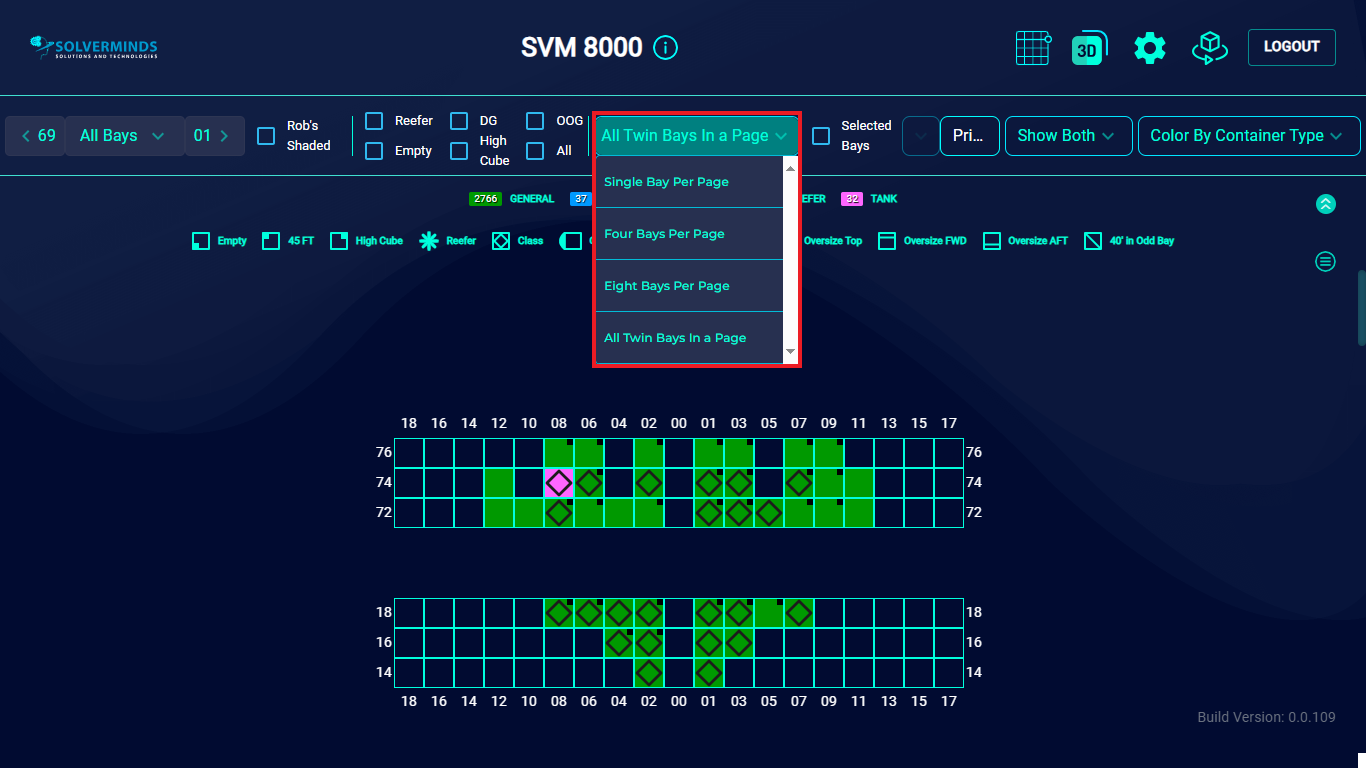Select Four Bays Per Page option
This screenshot has height=768, width=1366.
click(x=688, y=234)
